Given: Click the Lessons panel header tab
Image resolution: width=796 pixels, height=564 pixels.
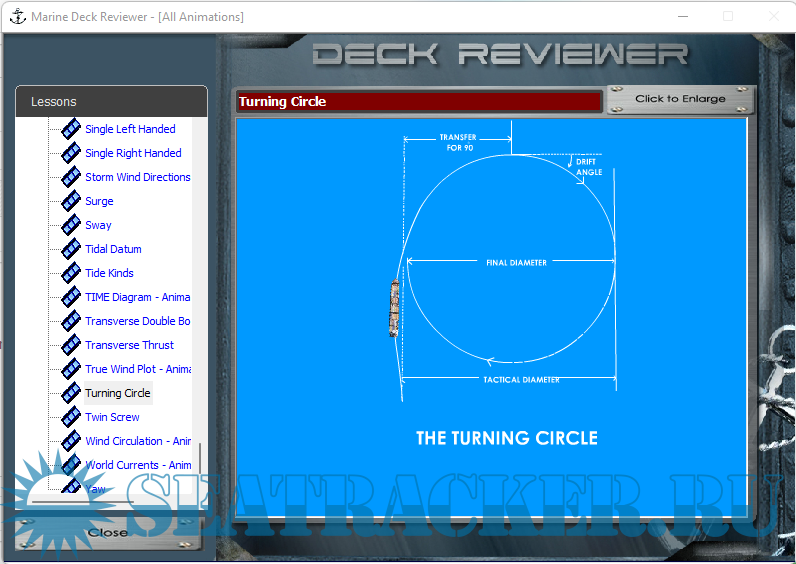Looking at the screenshot, I should [x=111, y=102].
